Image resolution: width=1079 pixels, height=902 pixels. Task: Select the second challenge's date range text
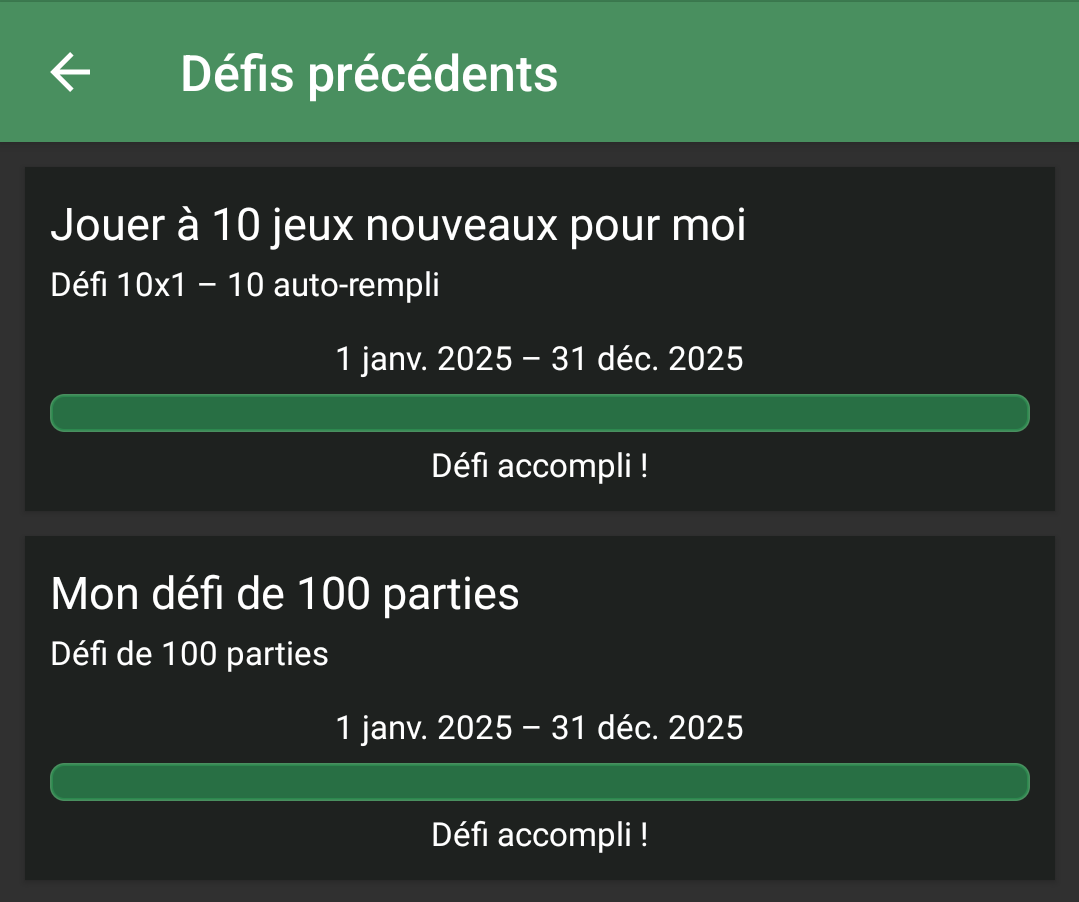click(x=538, y=727)
